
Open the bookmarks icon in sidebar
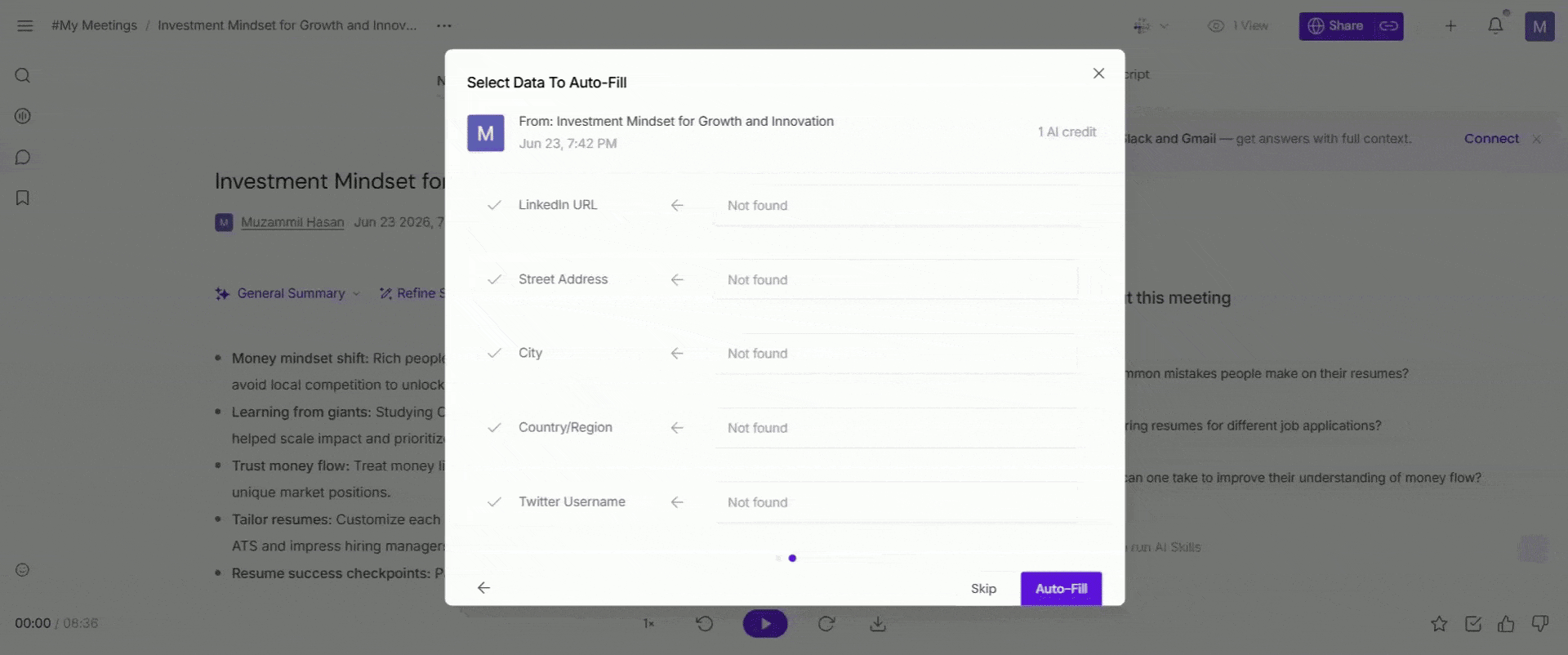click(23, 198)
